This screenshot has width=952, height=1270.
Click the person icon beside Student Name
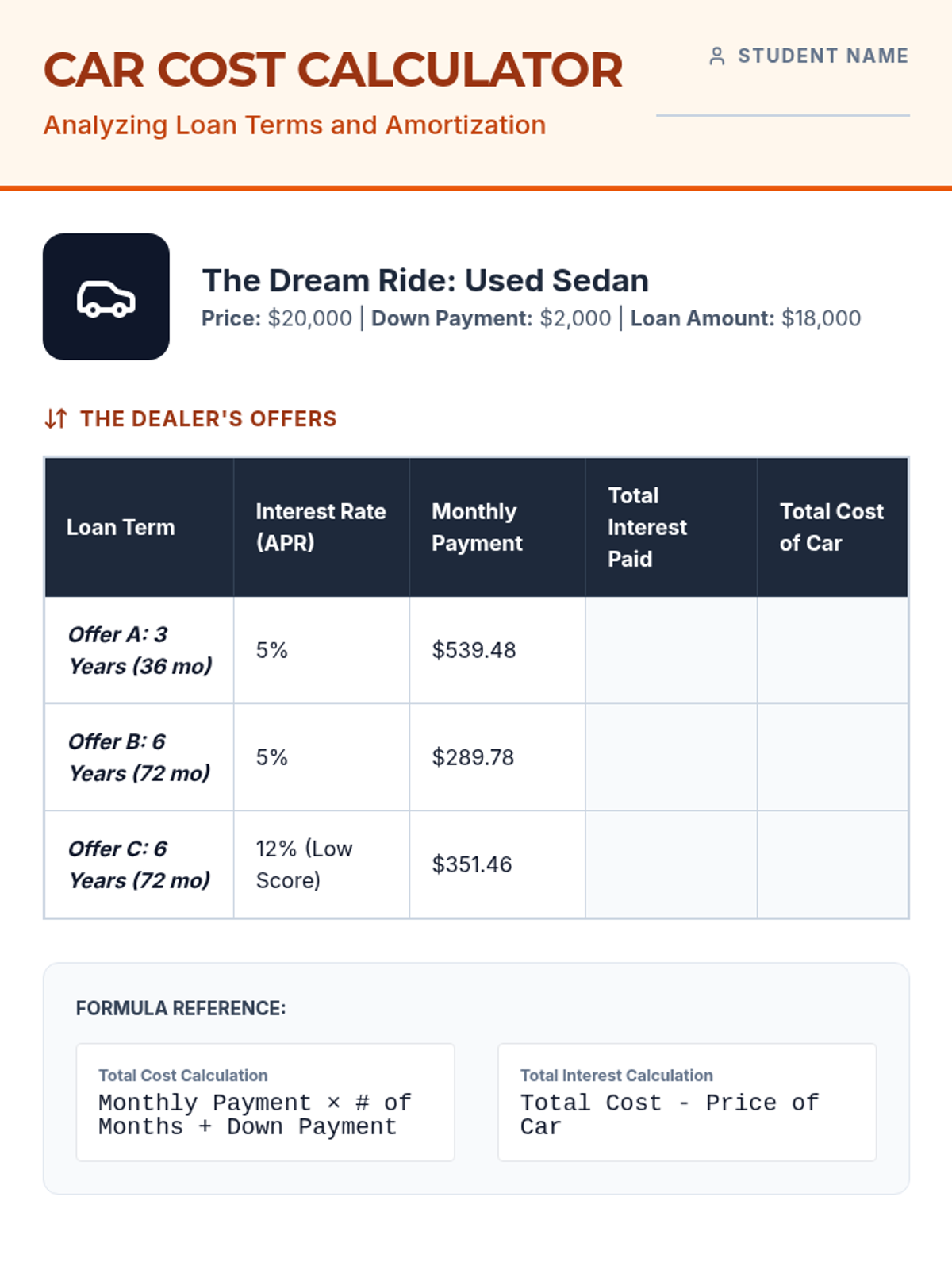pyautogui.click(x=716, y=56)
